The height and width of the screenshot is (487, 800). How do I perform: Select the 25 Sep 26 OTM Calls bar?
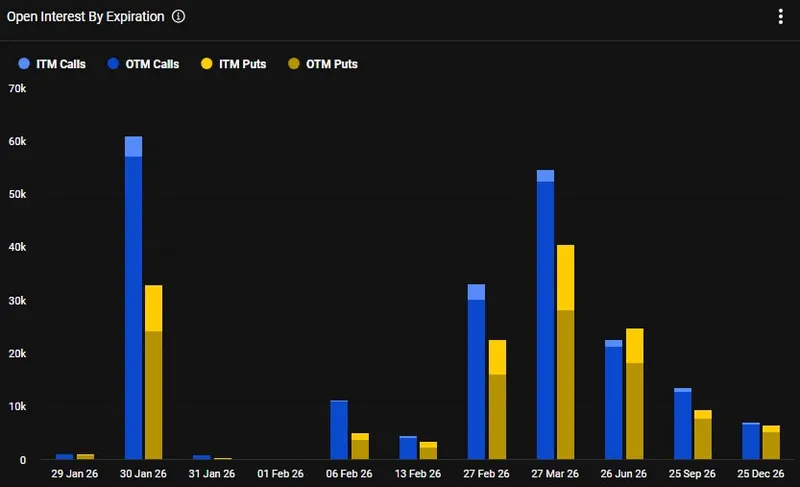tap(682, 425)
